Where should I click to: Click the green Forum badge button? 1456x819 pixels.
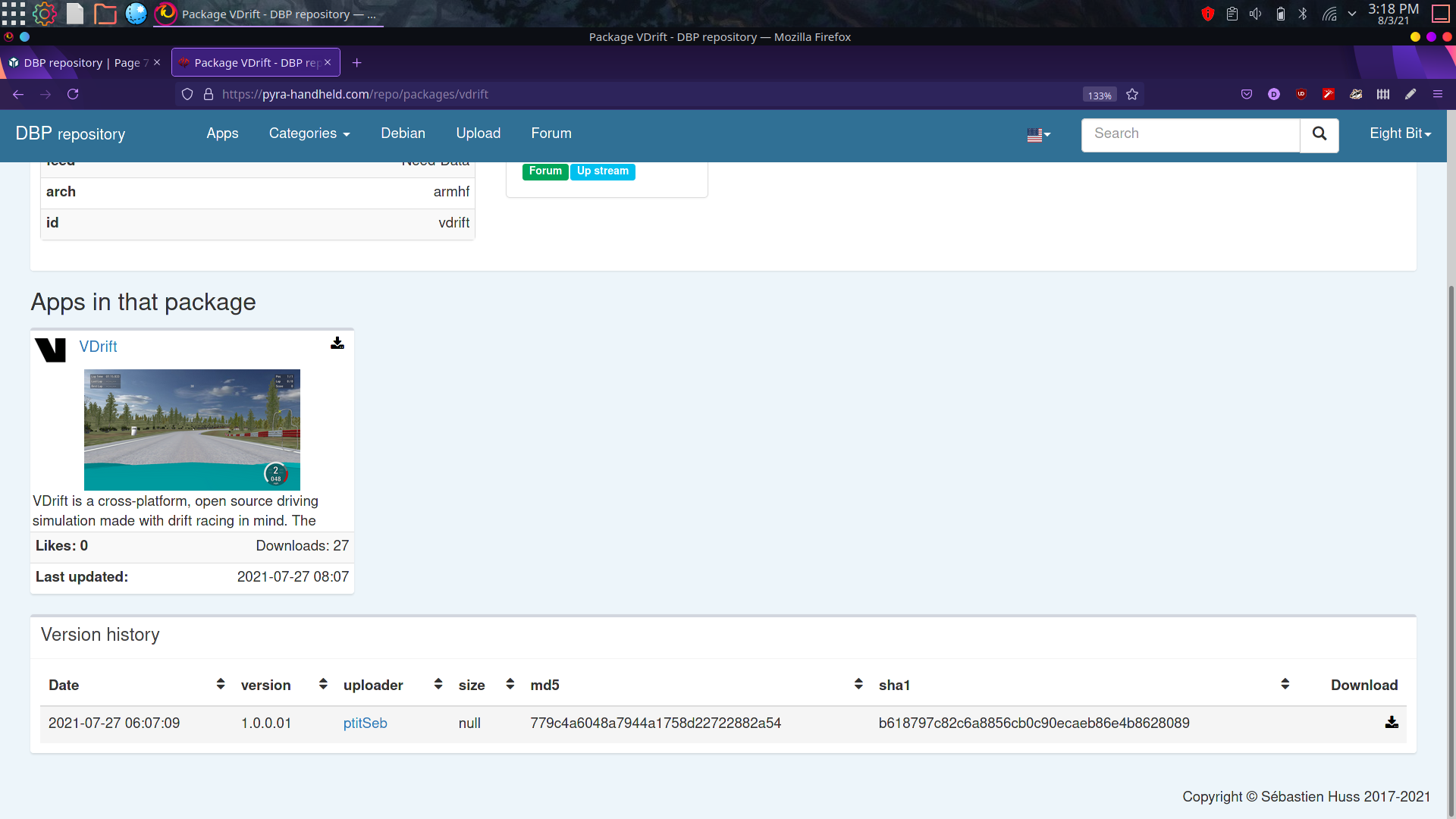[544, 171]
